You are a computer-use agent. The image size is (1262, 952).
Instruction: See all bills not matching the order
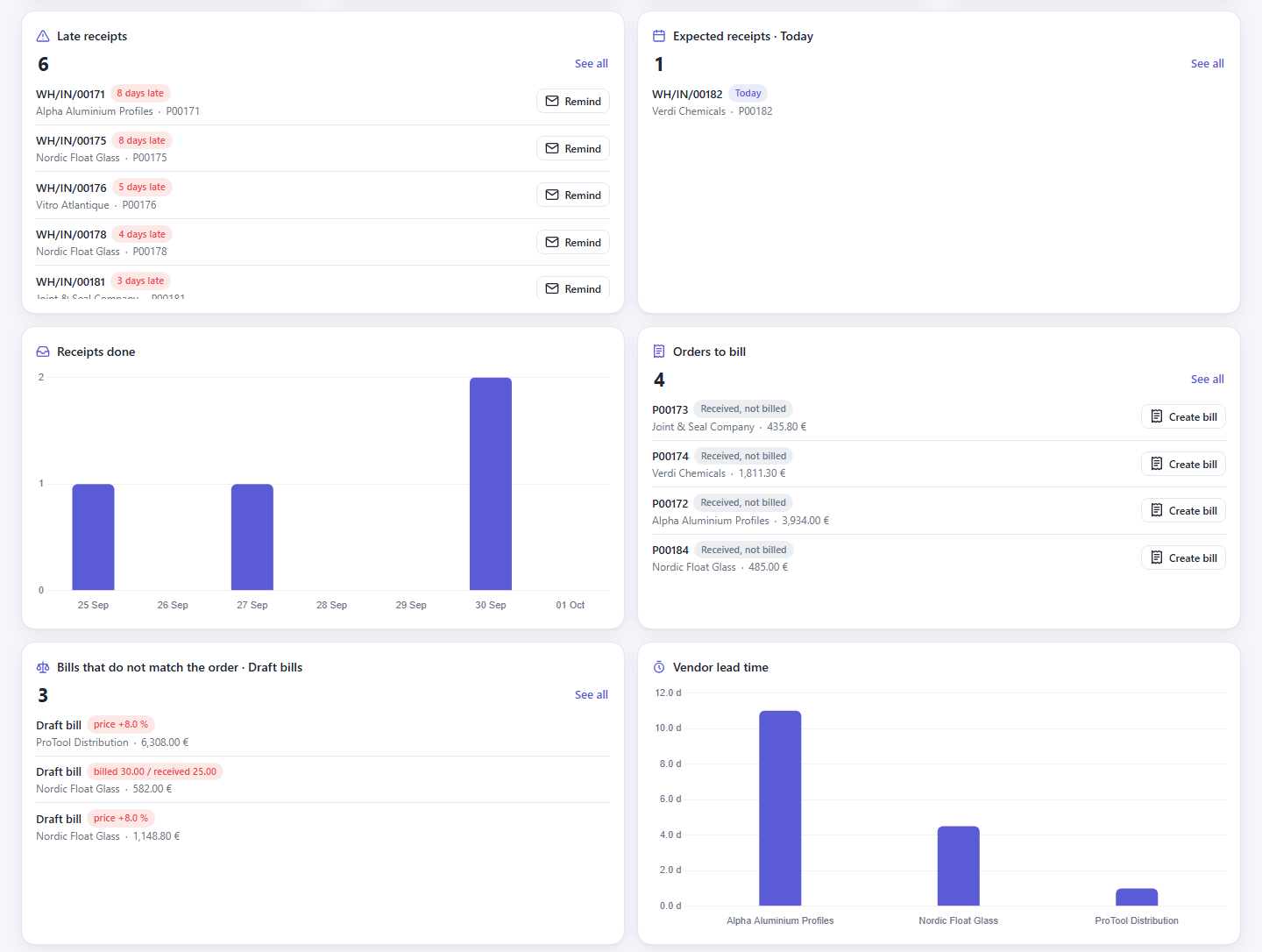592,695
